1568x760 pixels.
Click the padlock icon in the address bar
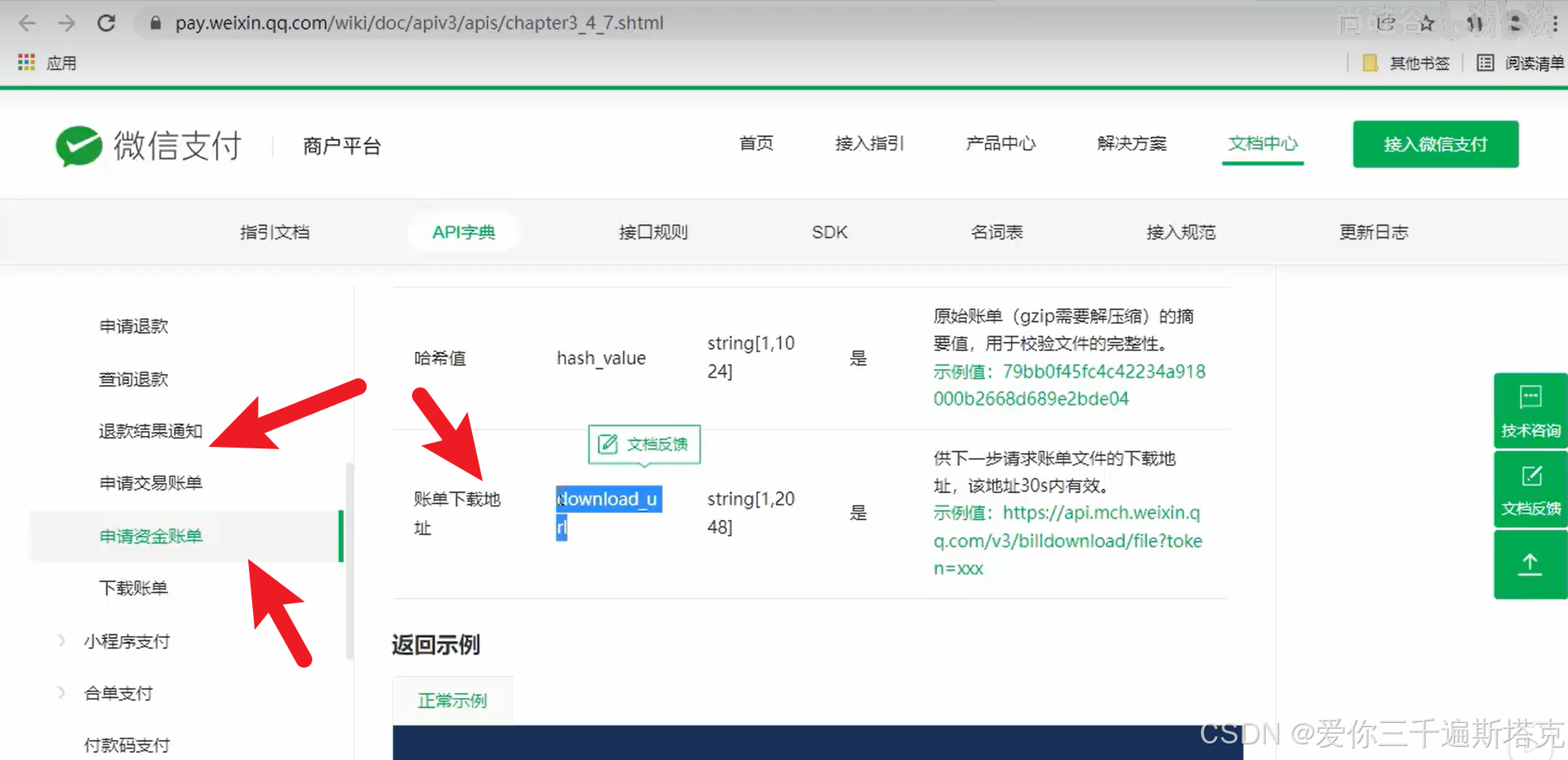click(x=154, y=23)
